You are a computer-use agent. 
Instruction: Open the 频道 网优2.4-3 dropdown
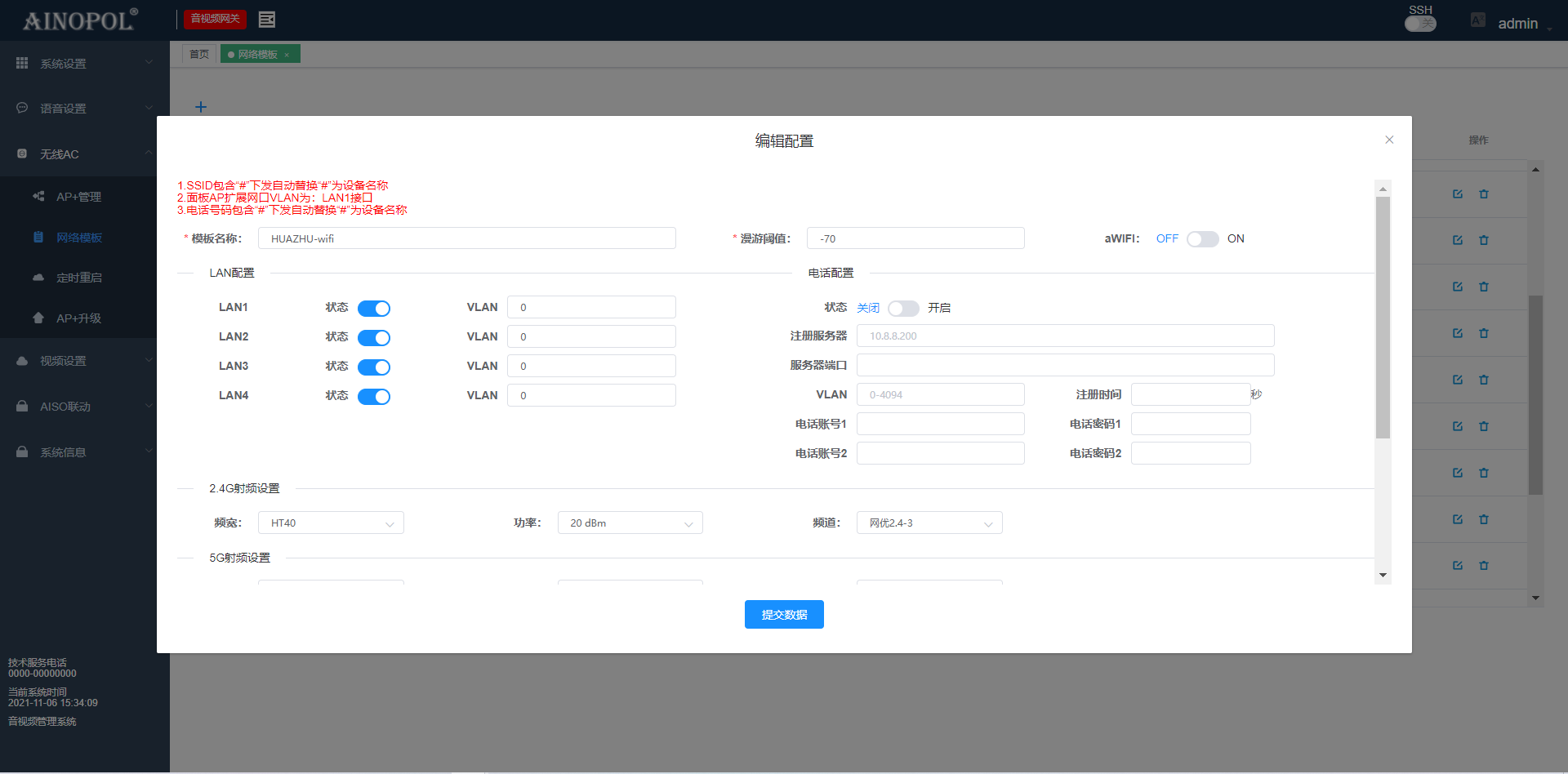click(x=929, y=523)
